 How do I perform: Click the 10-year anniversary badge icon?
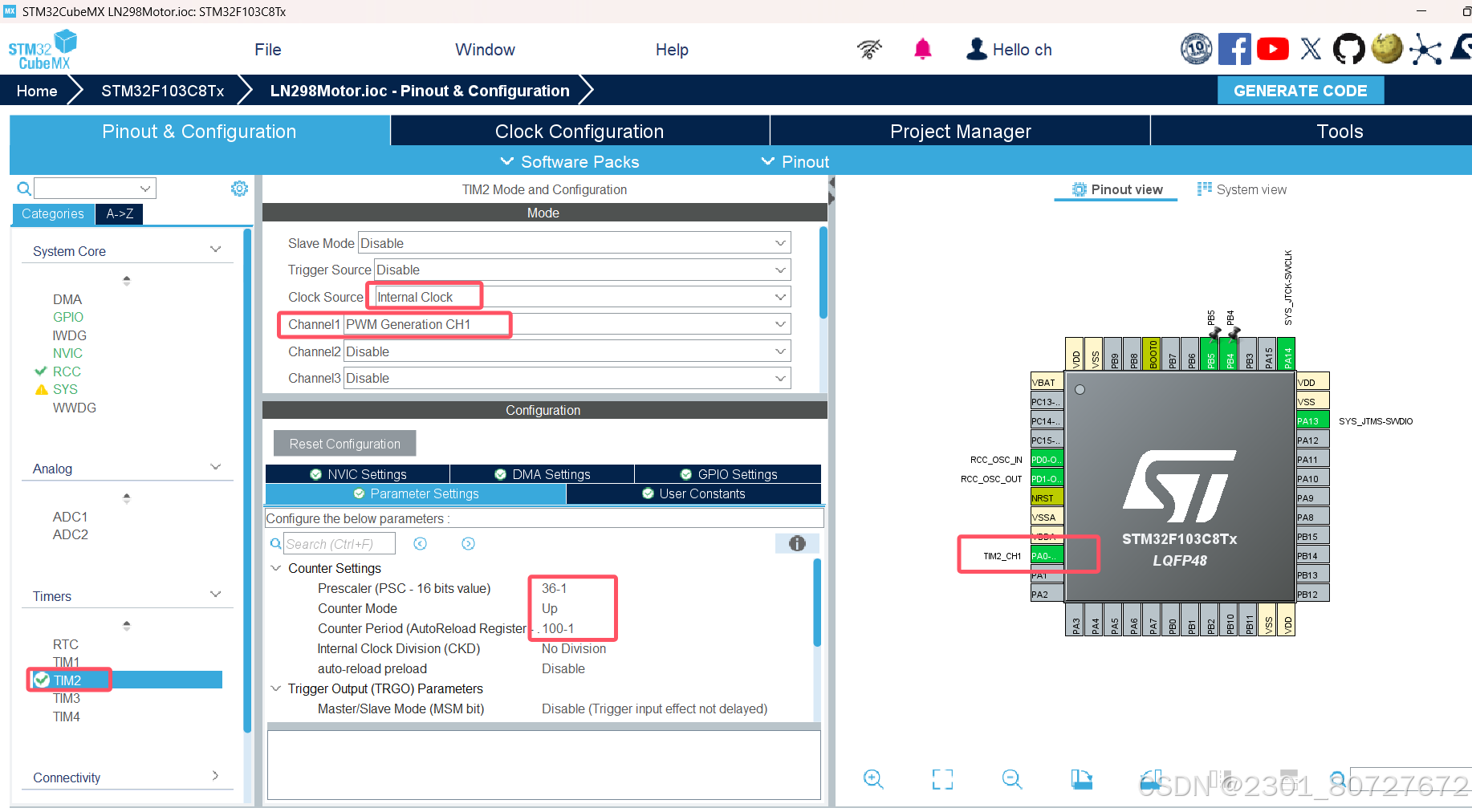pyautogui.click(x=1196, y=49)
